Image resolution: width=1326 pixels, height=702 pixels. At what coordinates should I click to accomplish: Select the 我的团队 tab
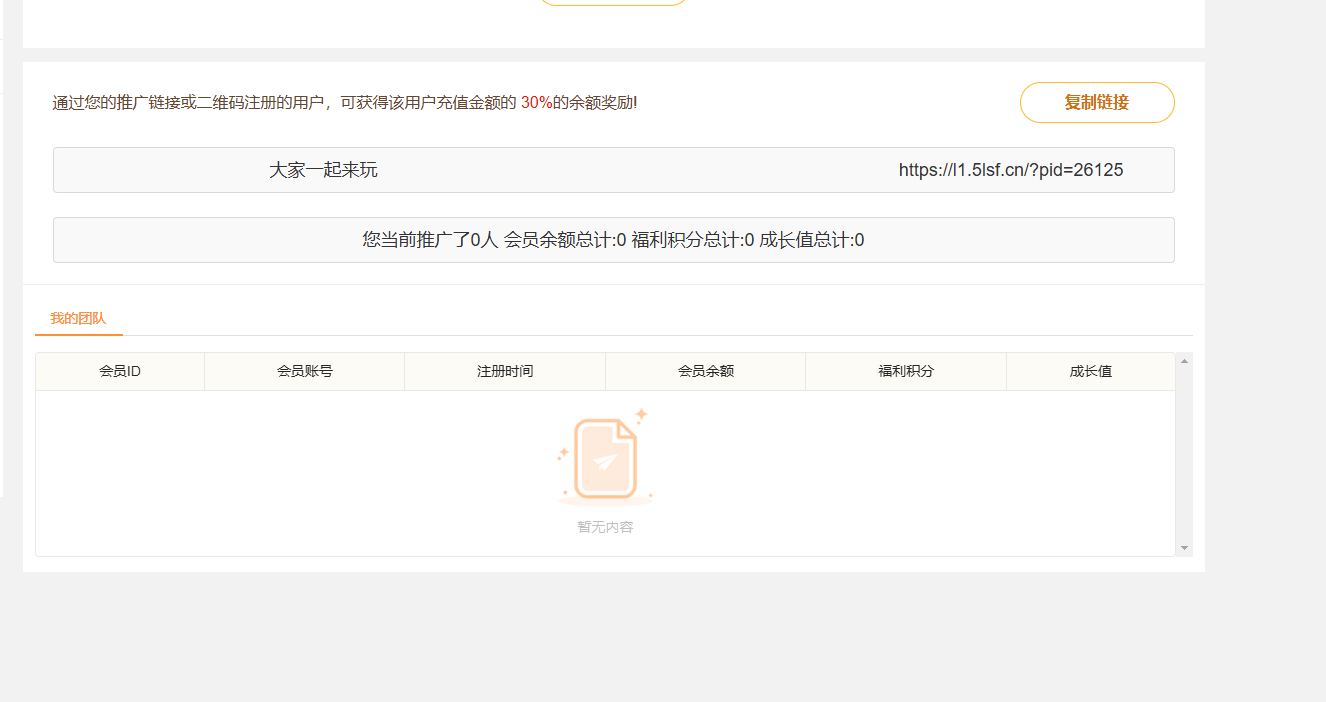tap(78, 318)
